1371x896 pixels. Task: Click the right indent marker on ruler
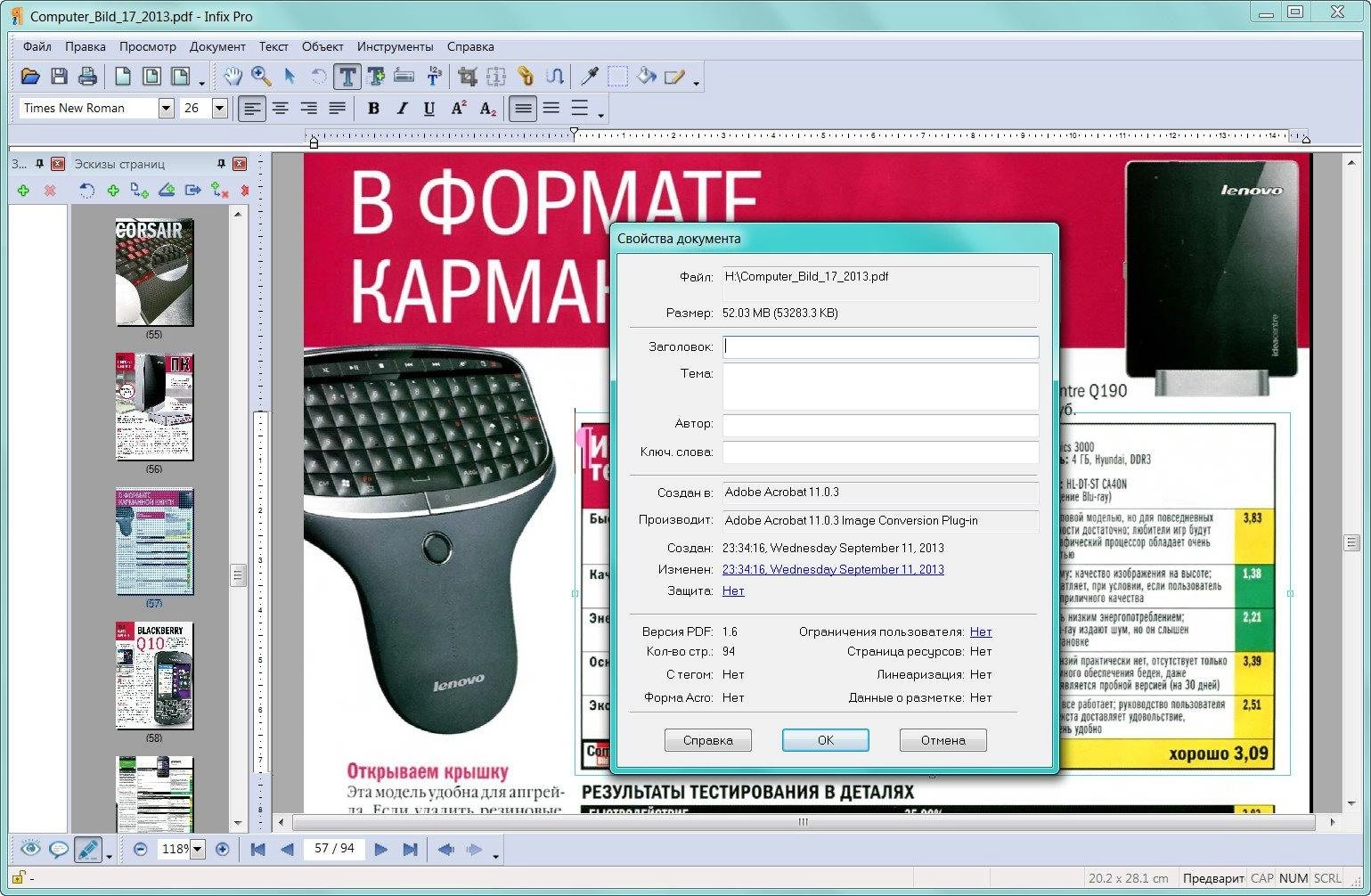(x=1305, y=139)
